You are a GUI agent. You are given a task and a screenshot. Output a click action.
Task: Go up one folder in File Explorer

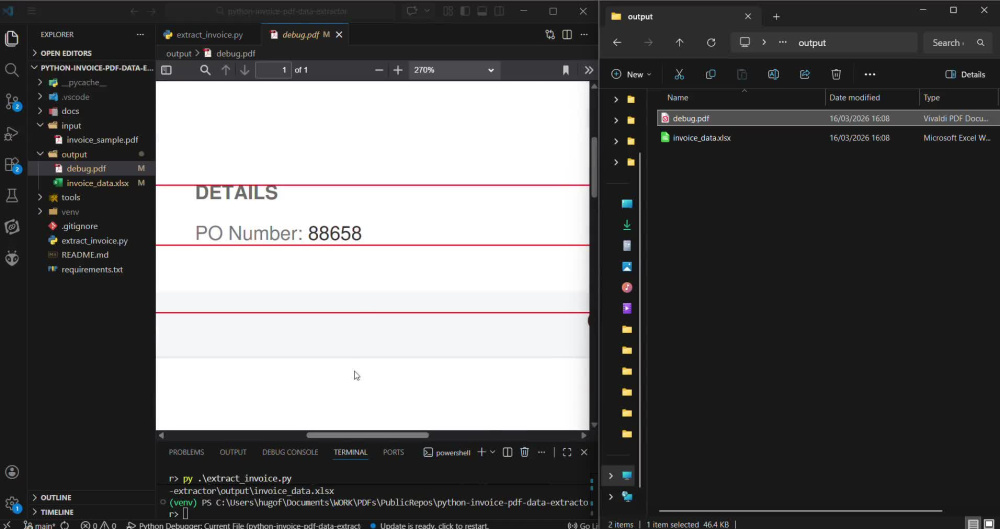point(679,43)
